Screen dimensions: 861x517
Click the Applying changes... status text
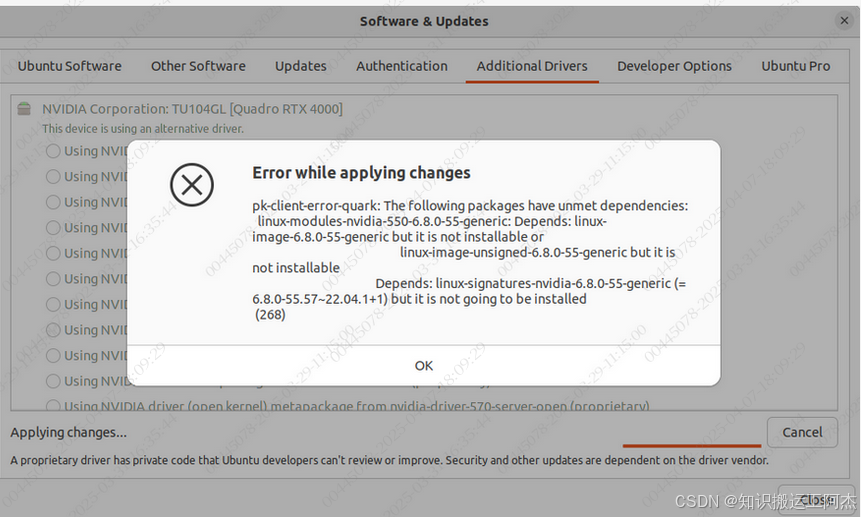[68, 432]
